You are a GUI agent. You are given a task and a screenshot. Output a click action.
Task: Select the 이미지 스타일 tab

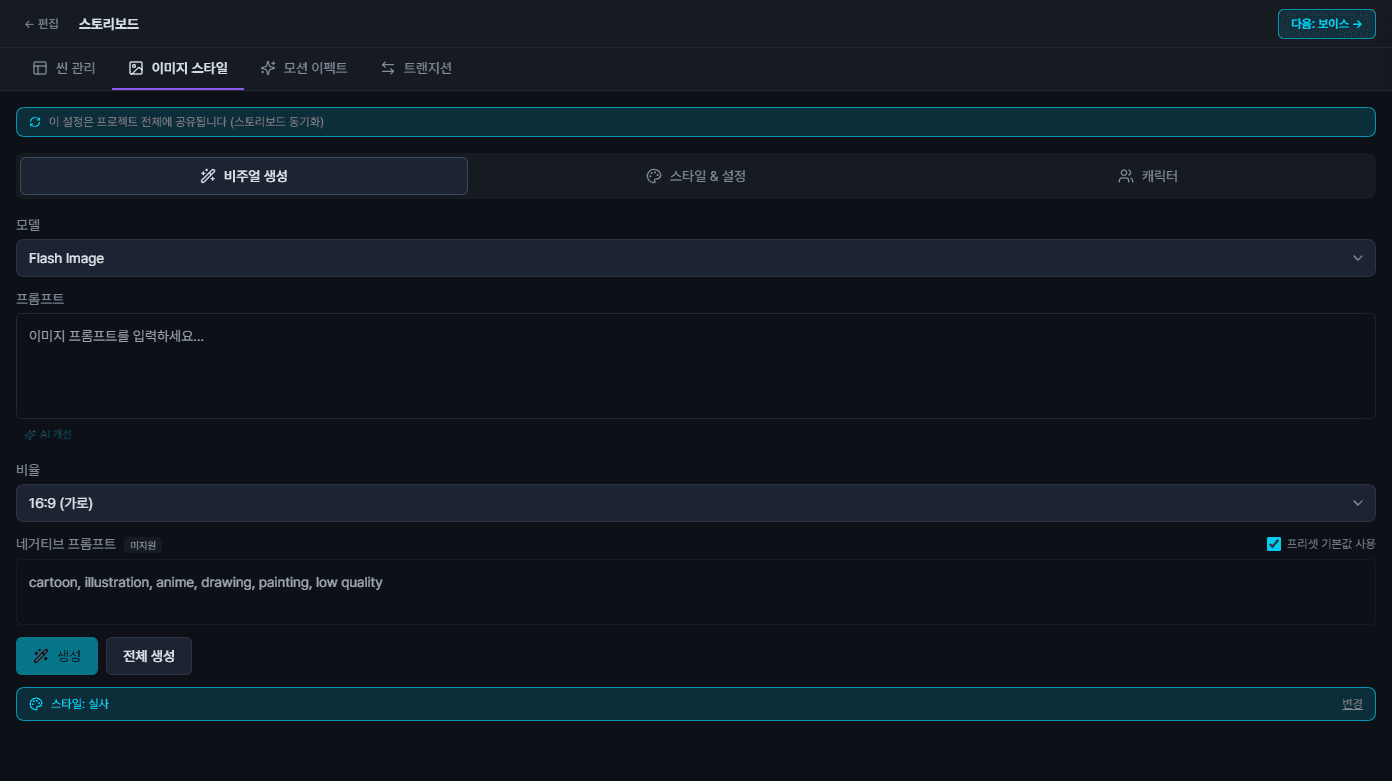point(178,68)
